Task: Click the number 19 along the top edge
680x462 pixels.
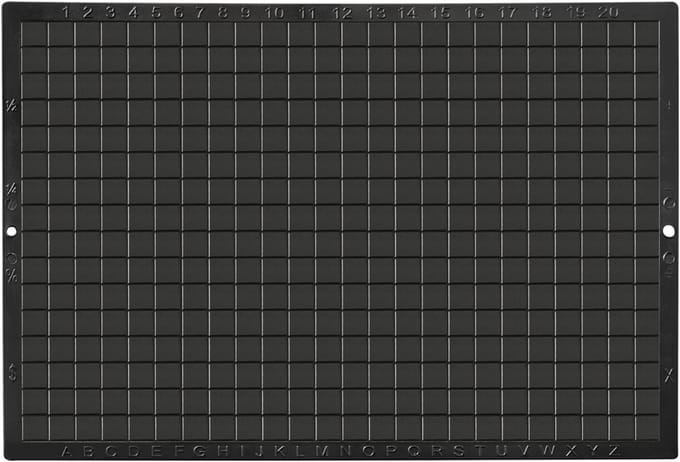Action: point(575,12)
